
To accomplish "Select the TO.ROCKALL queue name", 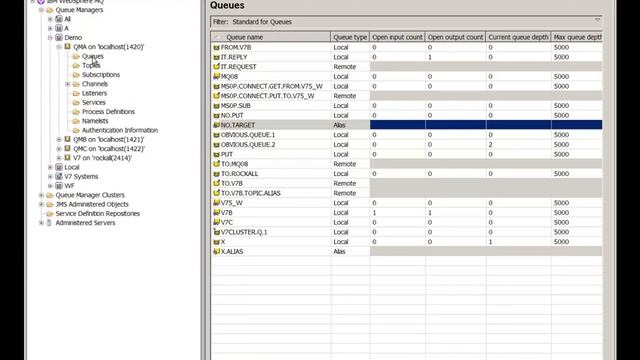I will (239, 173).
